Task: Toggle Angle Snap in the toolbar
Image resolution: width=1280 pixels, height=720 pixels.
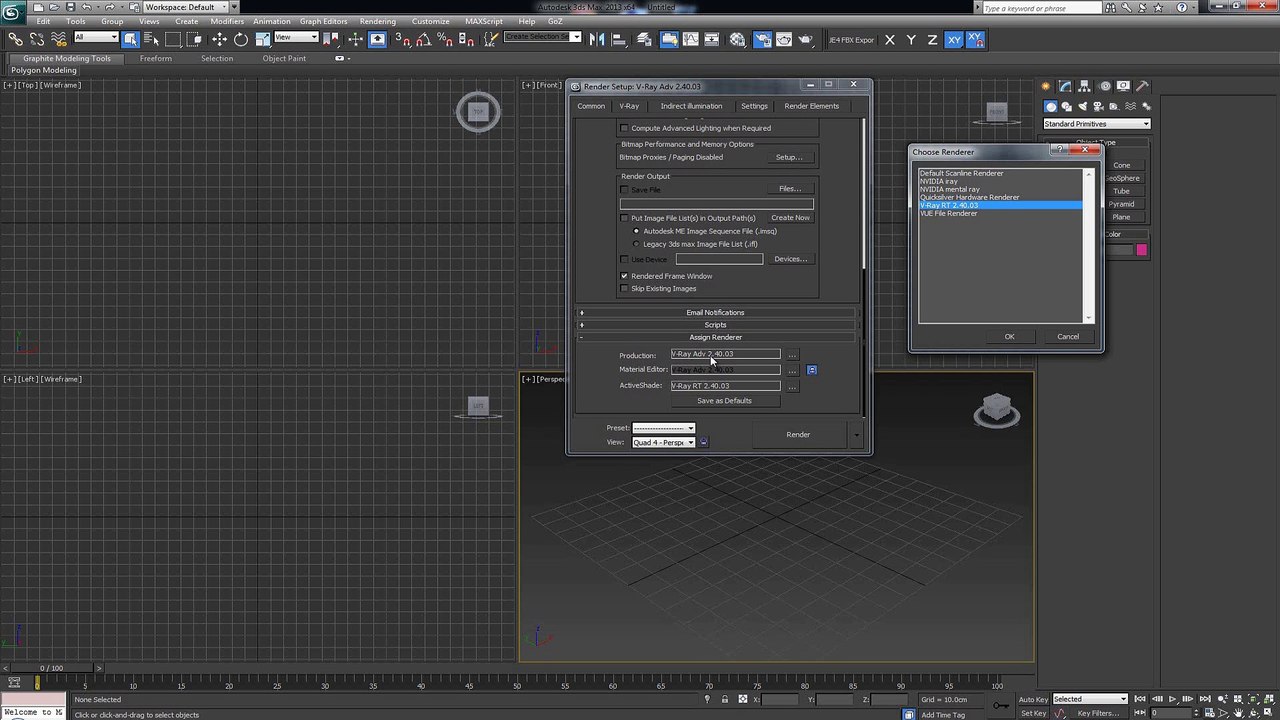Action: pos(423,39)
